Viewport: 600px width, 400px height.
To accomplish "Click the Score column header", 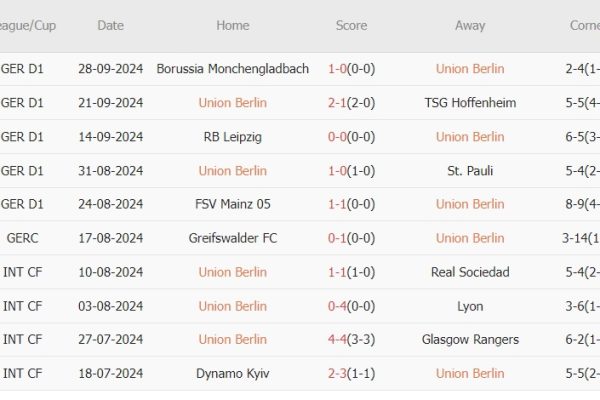I will coord(351,25).
